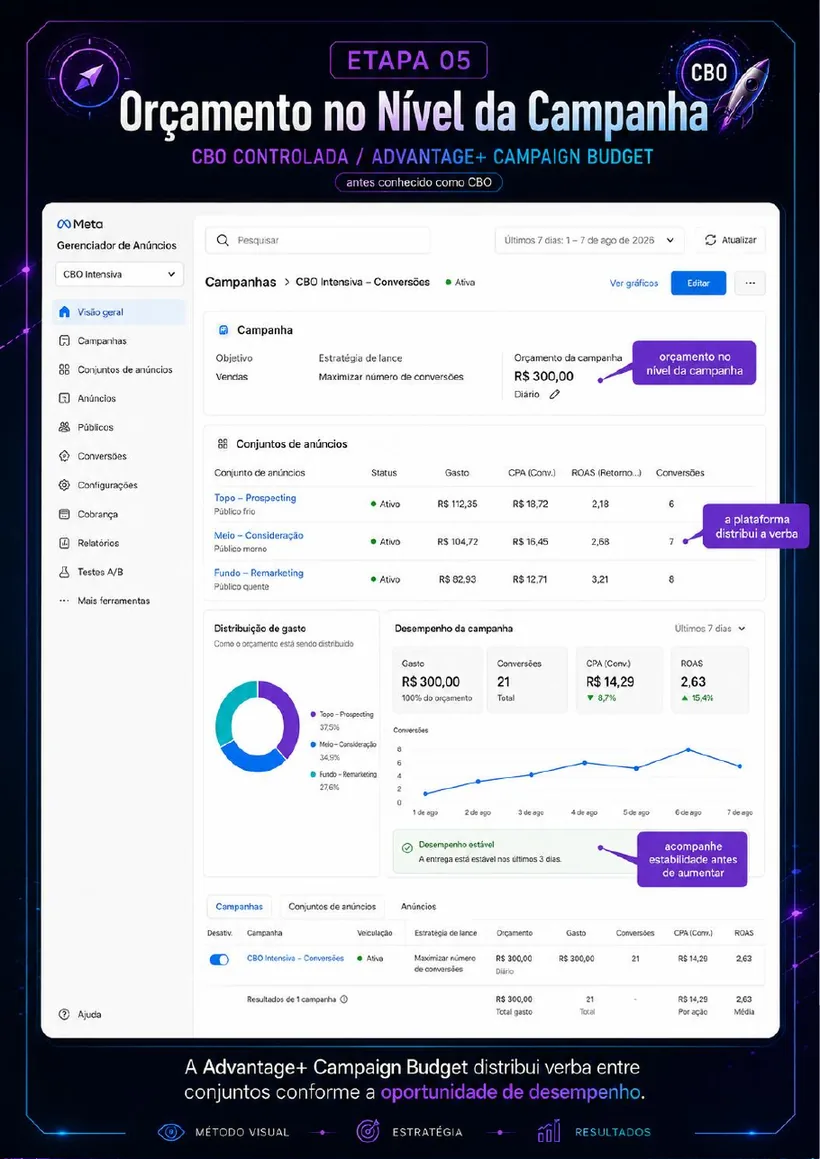Open the three-dot more options button
This screenshot has width=820, height=1159.
pyautogui.click(x=750, y=283)
